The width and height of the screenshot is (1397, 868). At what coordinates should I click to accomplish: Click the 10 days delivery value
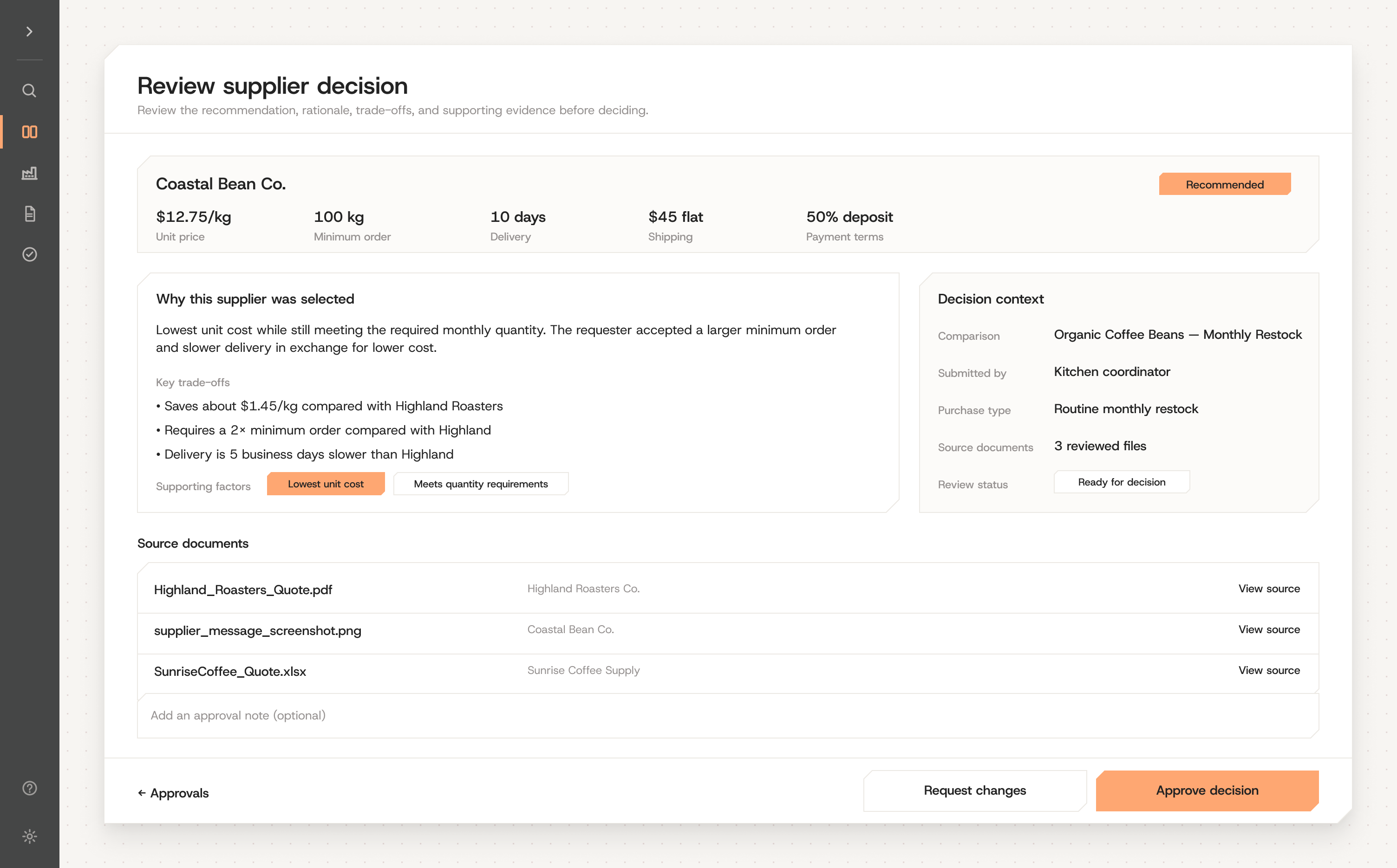(x=517, y=217)
